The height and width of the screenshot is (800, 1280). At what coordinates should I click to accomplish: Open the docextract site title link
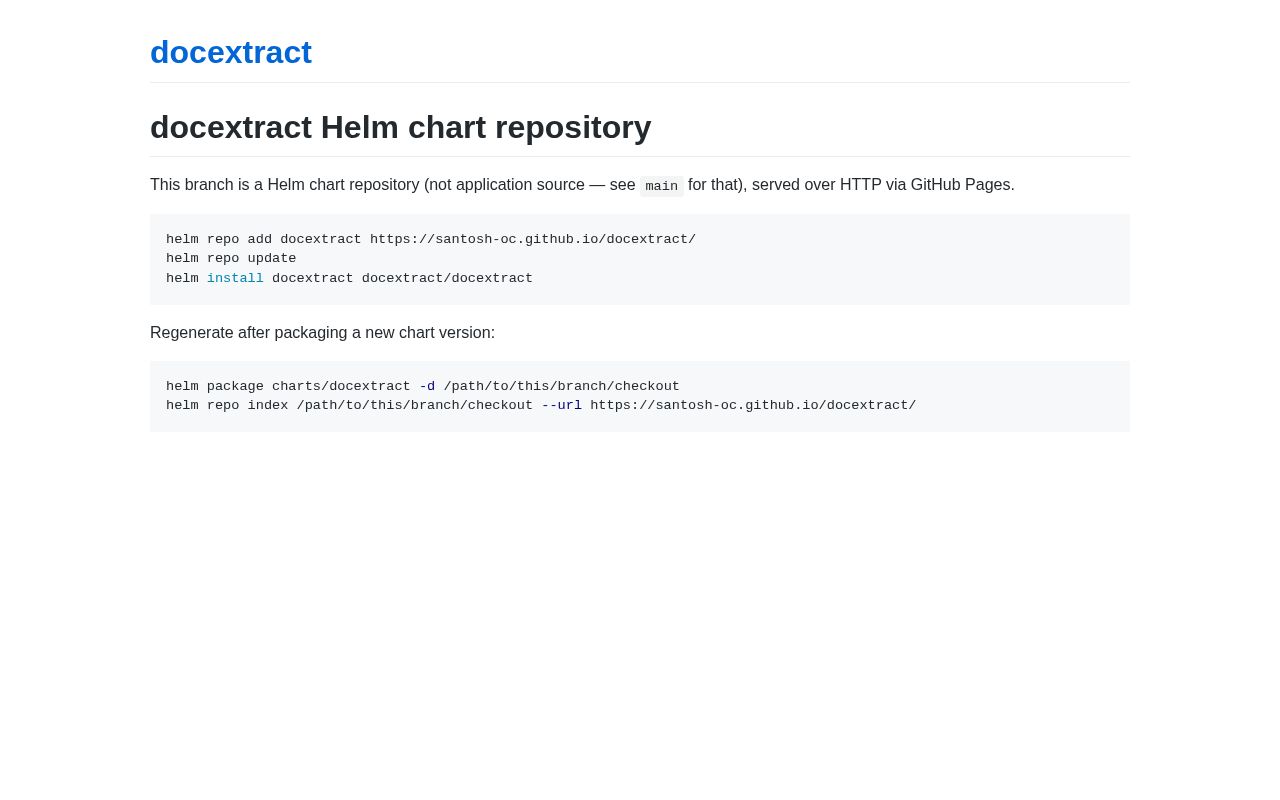pos(231,52)
